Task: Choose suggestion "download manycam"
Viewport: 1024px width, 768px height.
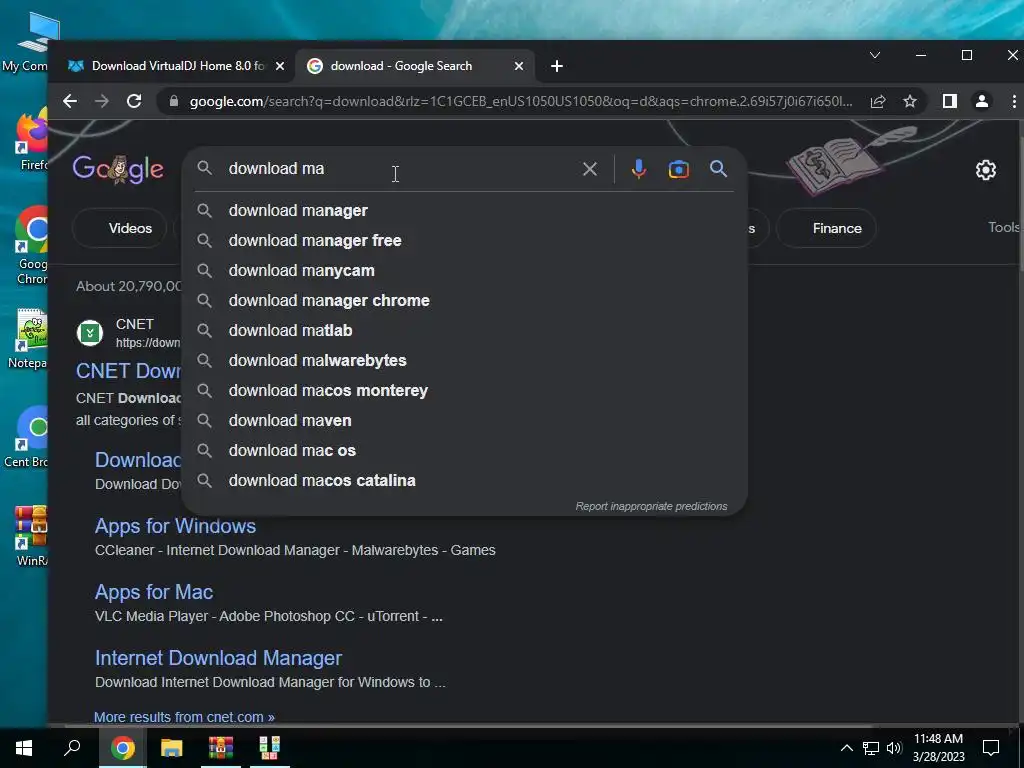Action: 464,270
